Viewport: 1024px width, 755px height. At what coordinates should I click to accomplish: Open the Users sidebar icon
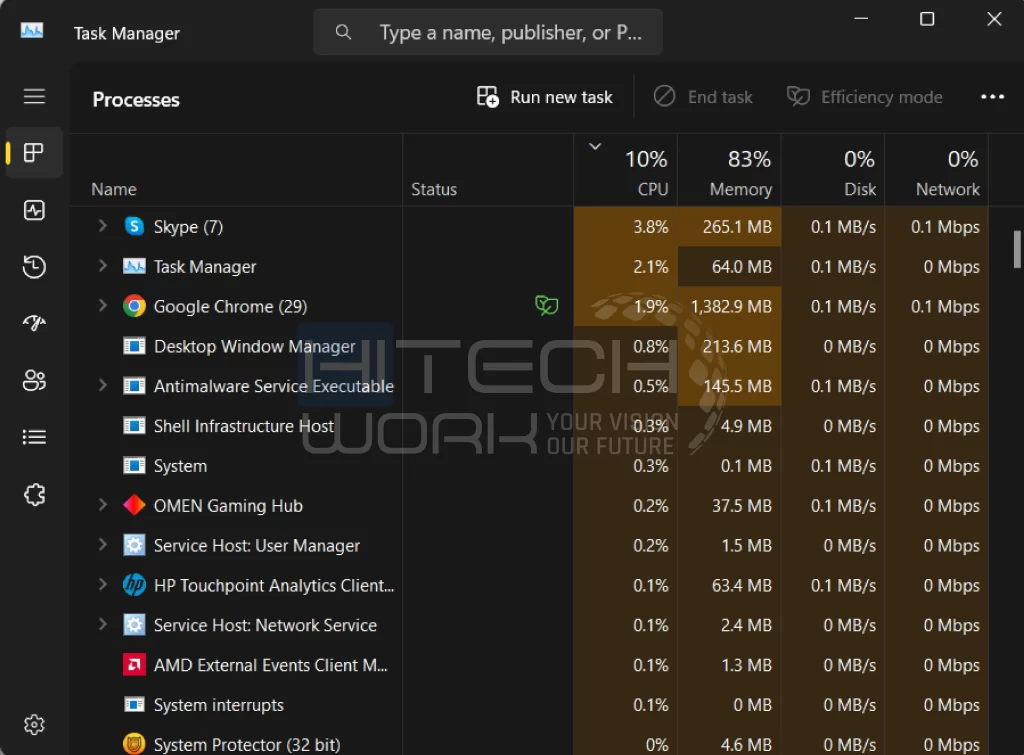[x=34, y=380]
